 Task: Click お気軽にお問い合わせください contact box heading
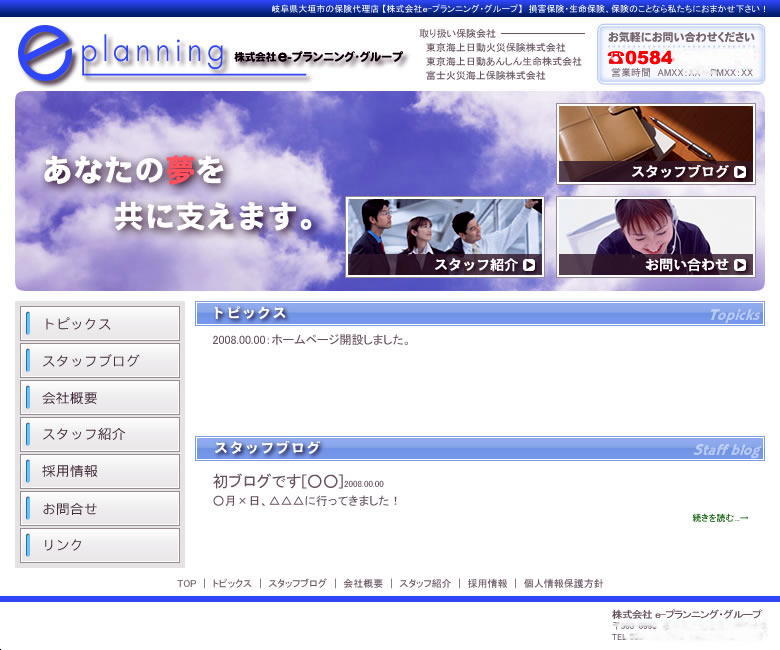click(681, 37)
